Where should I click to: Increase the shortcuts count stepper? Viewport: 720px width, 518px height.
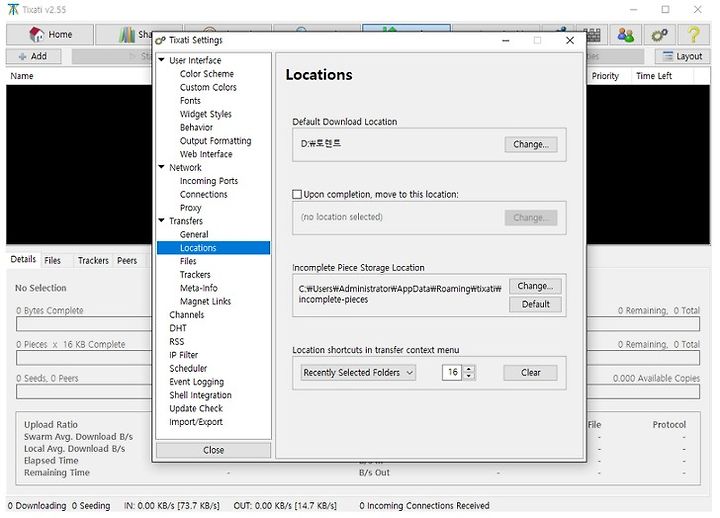tap(468, 369)
